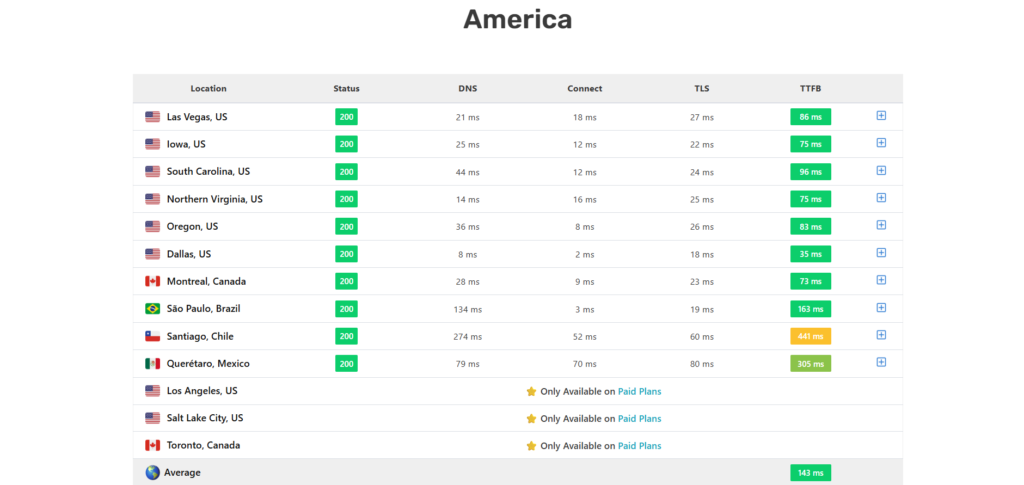Open plus icon for South Carolina row

click(x=881, y=171)
